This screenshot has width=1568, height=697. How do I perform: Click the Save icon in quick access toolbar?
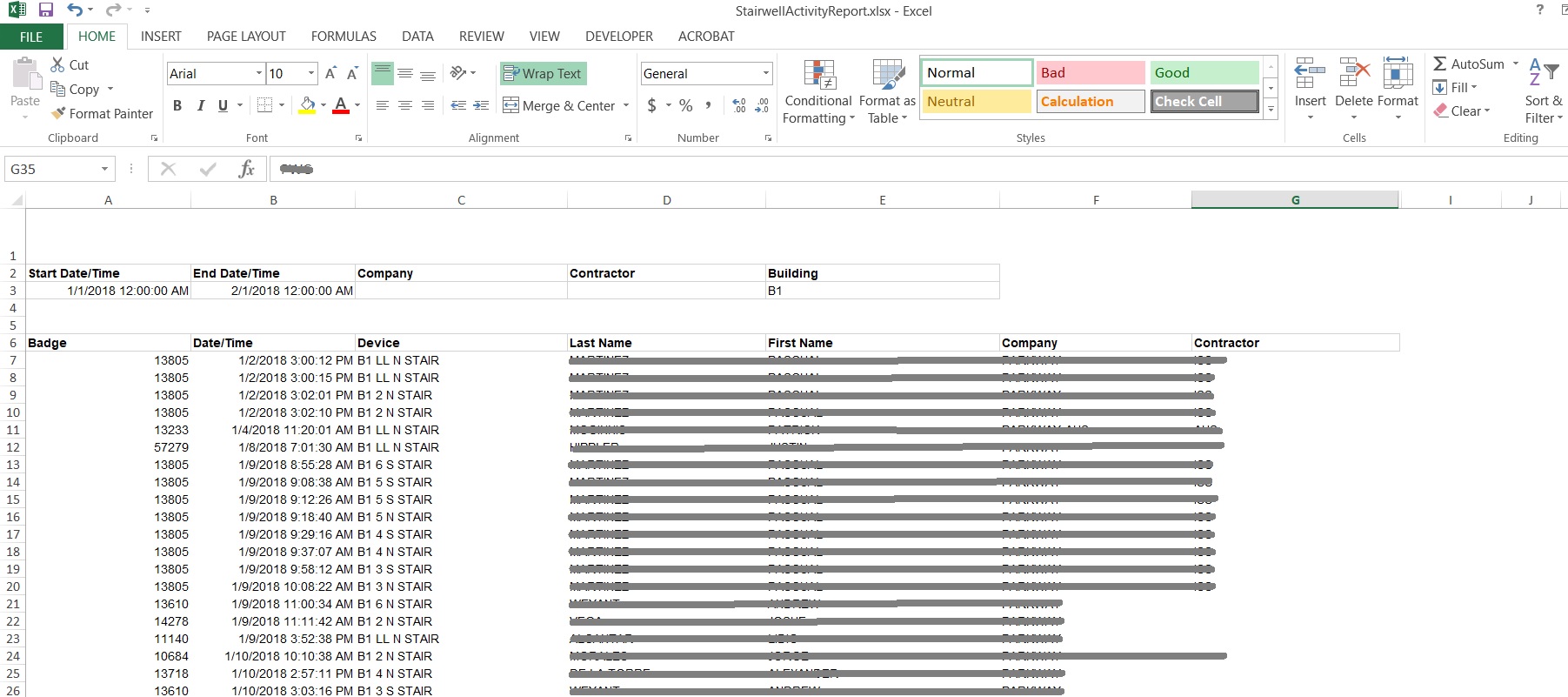[x=46, y=10]
